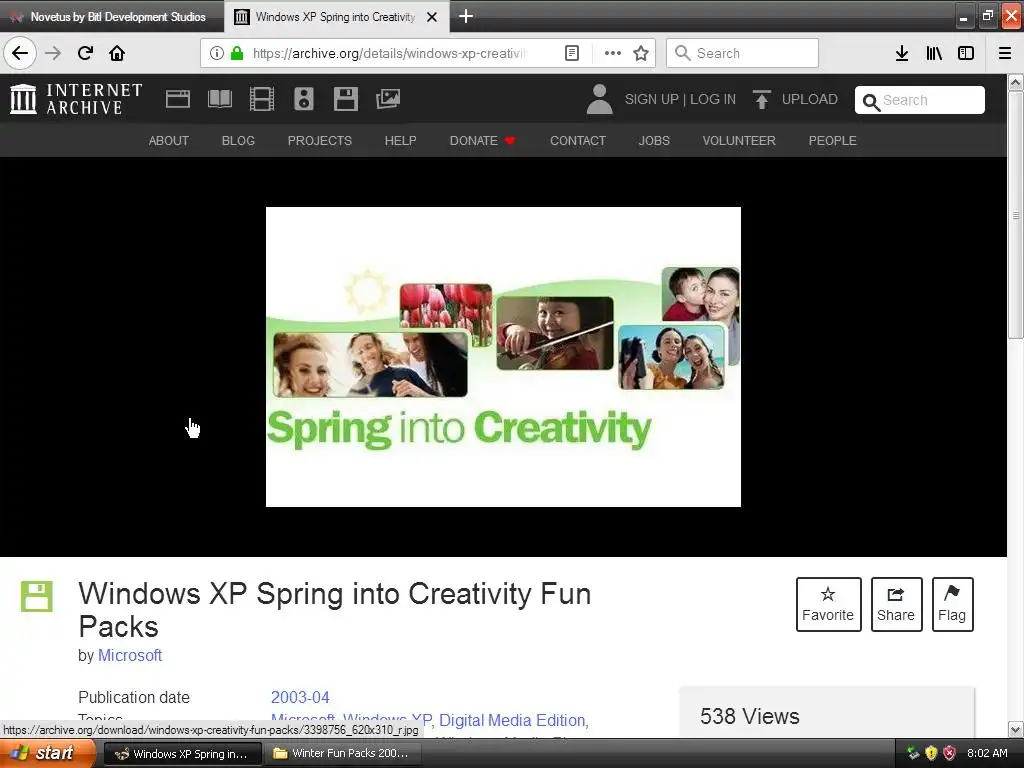The height and width of the screenshot is (768, 1024).
Task: Open the Firefox hamburger menu
Action: point(1005,53)
